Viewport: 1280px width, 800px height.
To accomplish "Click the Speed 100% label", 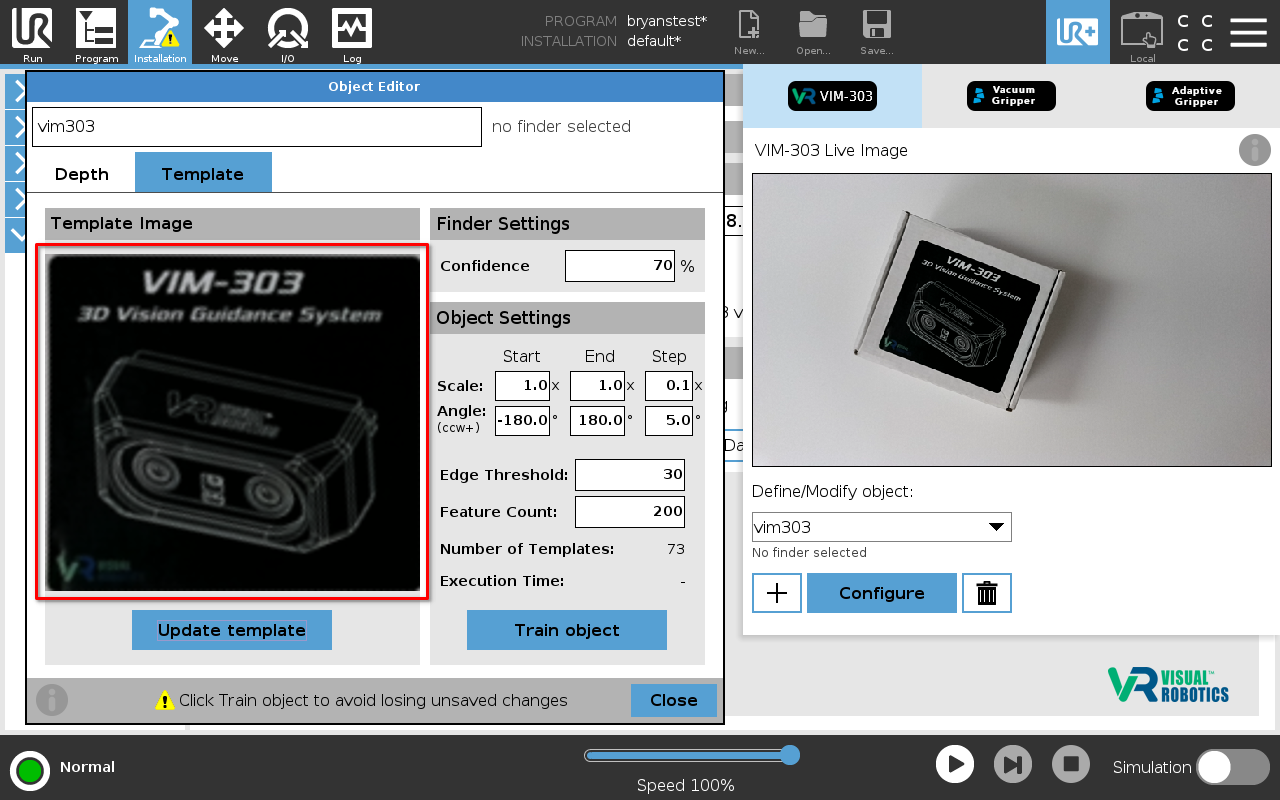I will coord(686,785).
